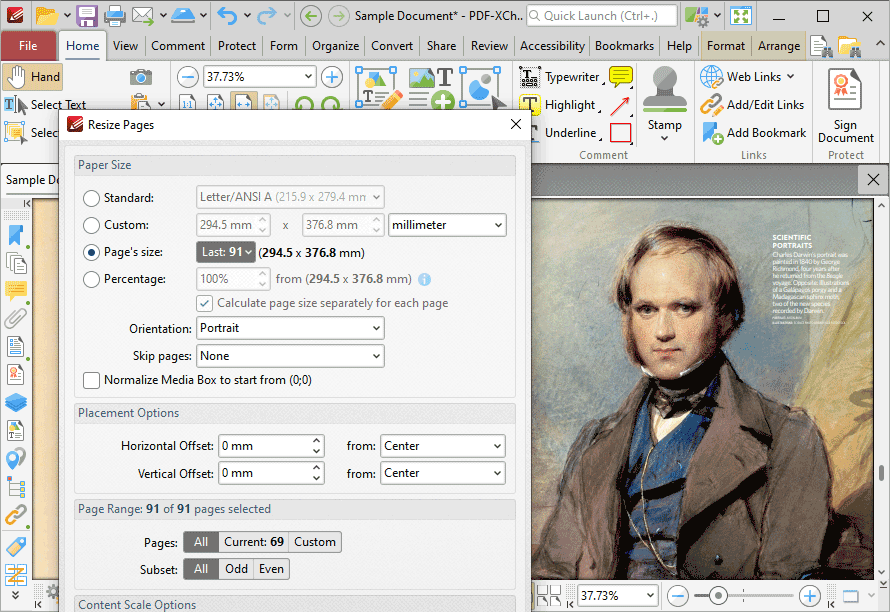Viewport: 890px width, 612px height.
Task: Click the zoom slider handle in status bar
Action: pyautogui.click(x=718, y=596)
